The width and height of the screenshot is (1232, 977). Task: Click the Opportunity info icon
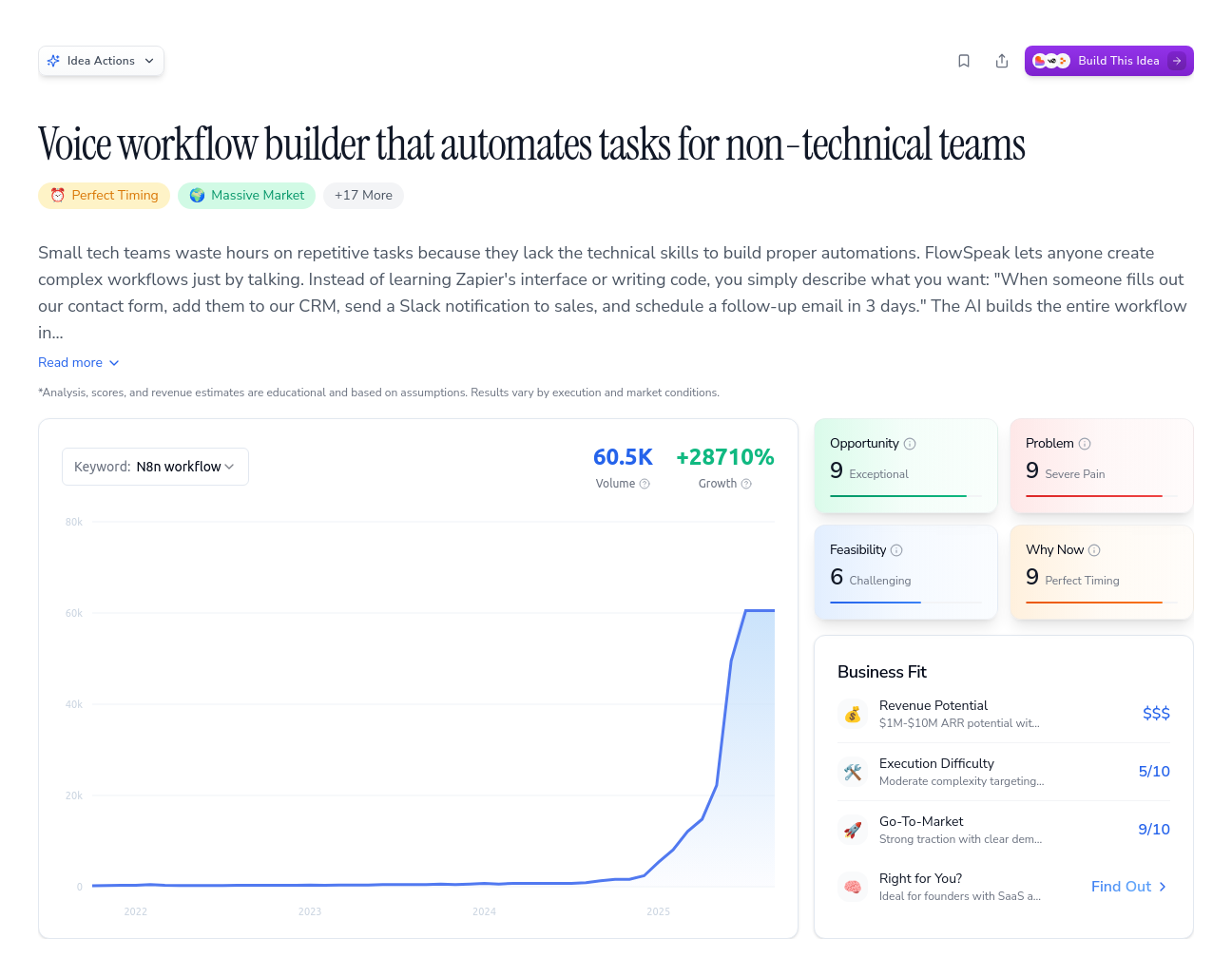click(x=911, y=443)
